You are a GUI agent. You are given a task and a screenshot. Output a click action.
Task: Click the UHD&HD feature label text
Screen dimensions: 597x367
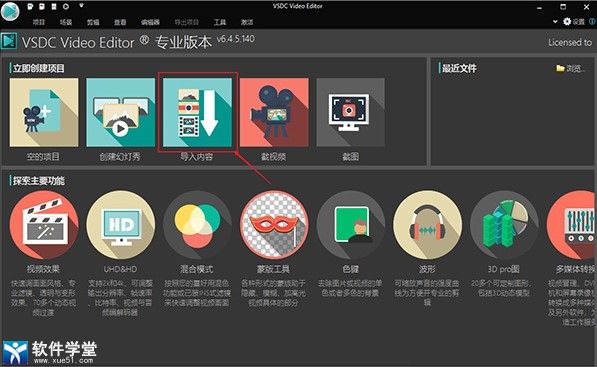click(x=120, y=269)
